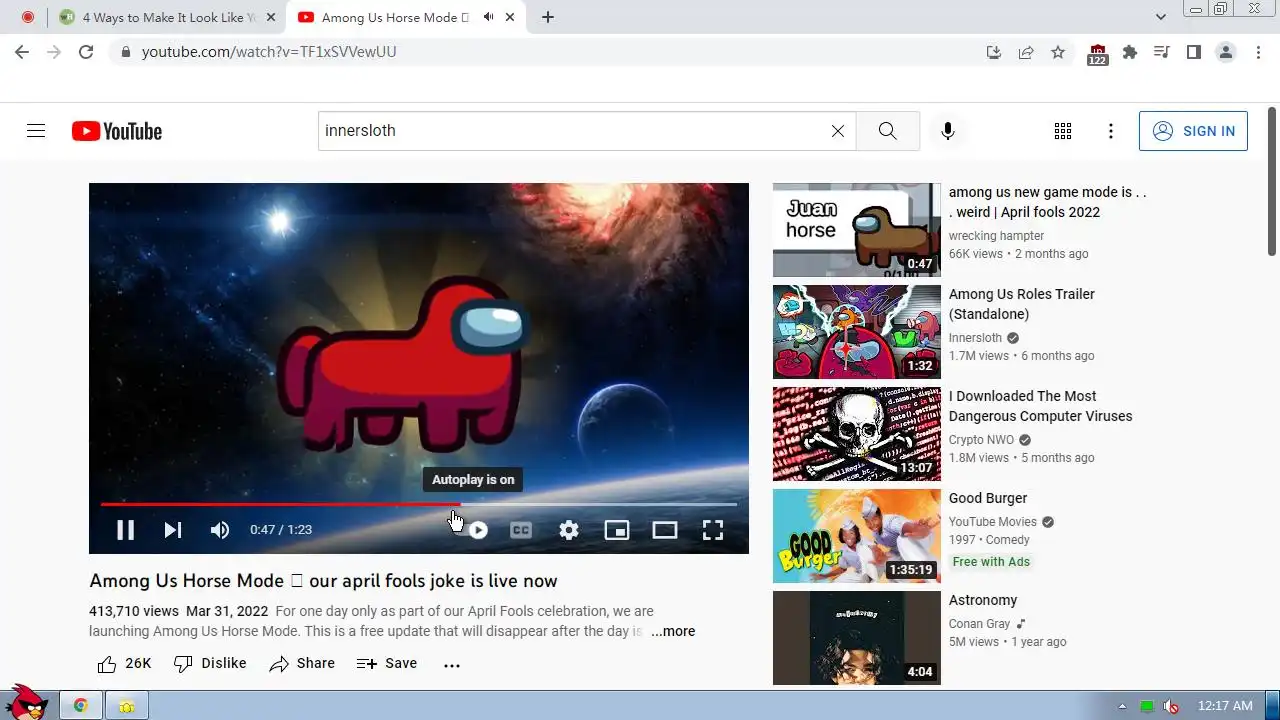Open the Dangerous Computer Viruses video thumbnail
Viewport: 1280px width, 720px height.
[857, 434]
